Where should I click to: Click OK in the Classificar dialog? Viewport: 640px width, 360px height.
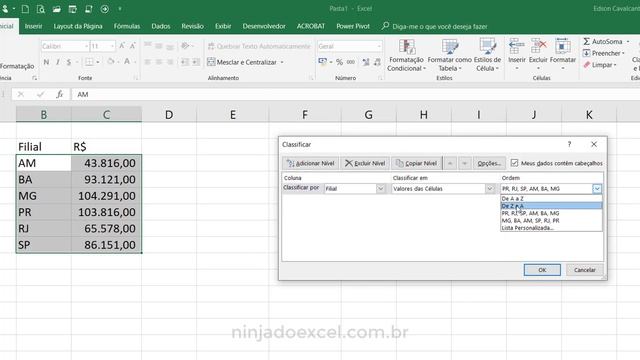pyautogui.click(x=542, y=270)
